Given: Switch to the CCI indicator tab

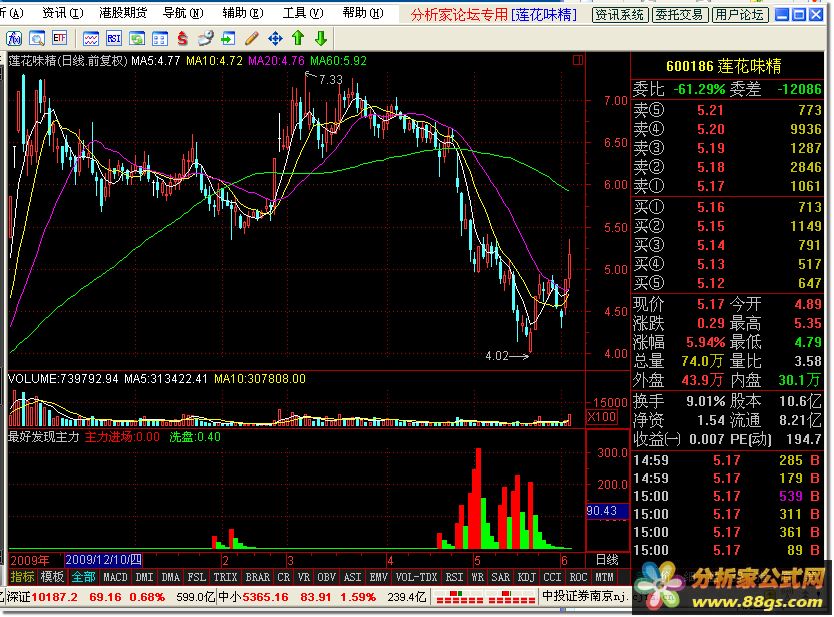Looking at the screenshot, I should click(x=552, y=577).
